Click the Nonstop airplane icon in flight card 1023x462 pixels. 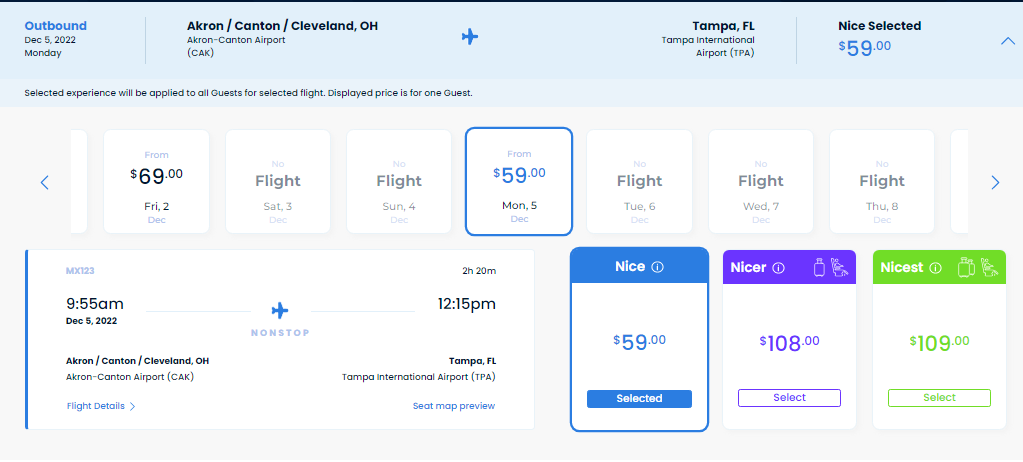pos(279,310)
